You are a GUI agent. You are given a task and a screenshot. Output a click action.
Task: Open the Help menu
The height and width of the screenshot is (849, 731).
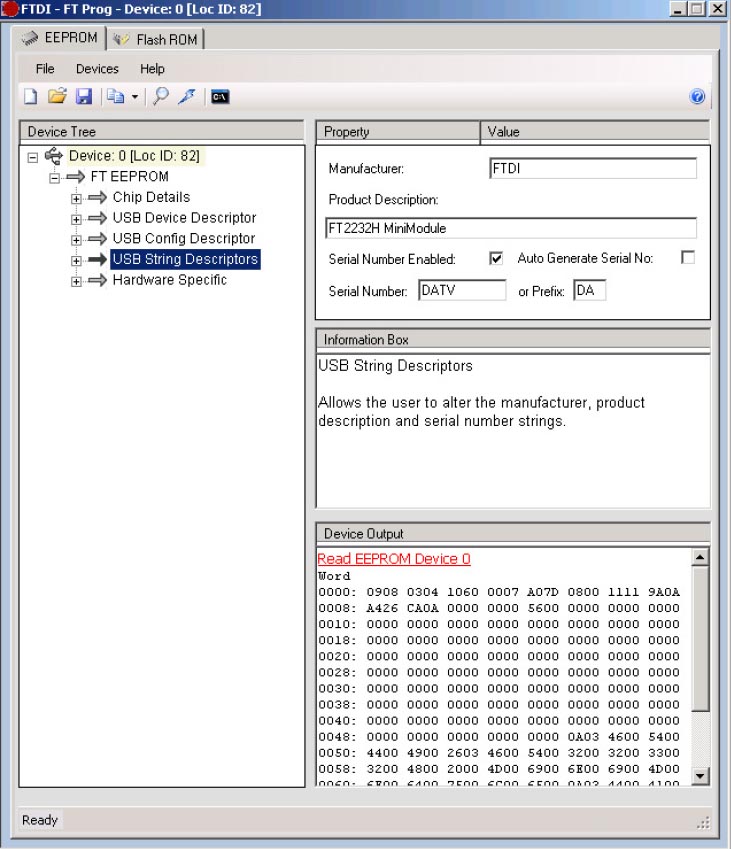[152, 69]
